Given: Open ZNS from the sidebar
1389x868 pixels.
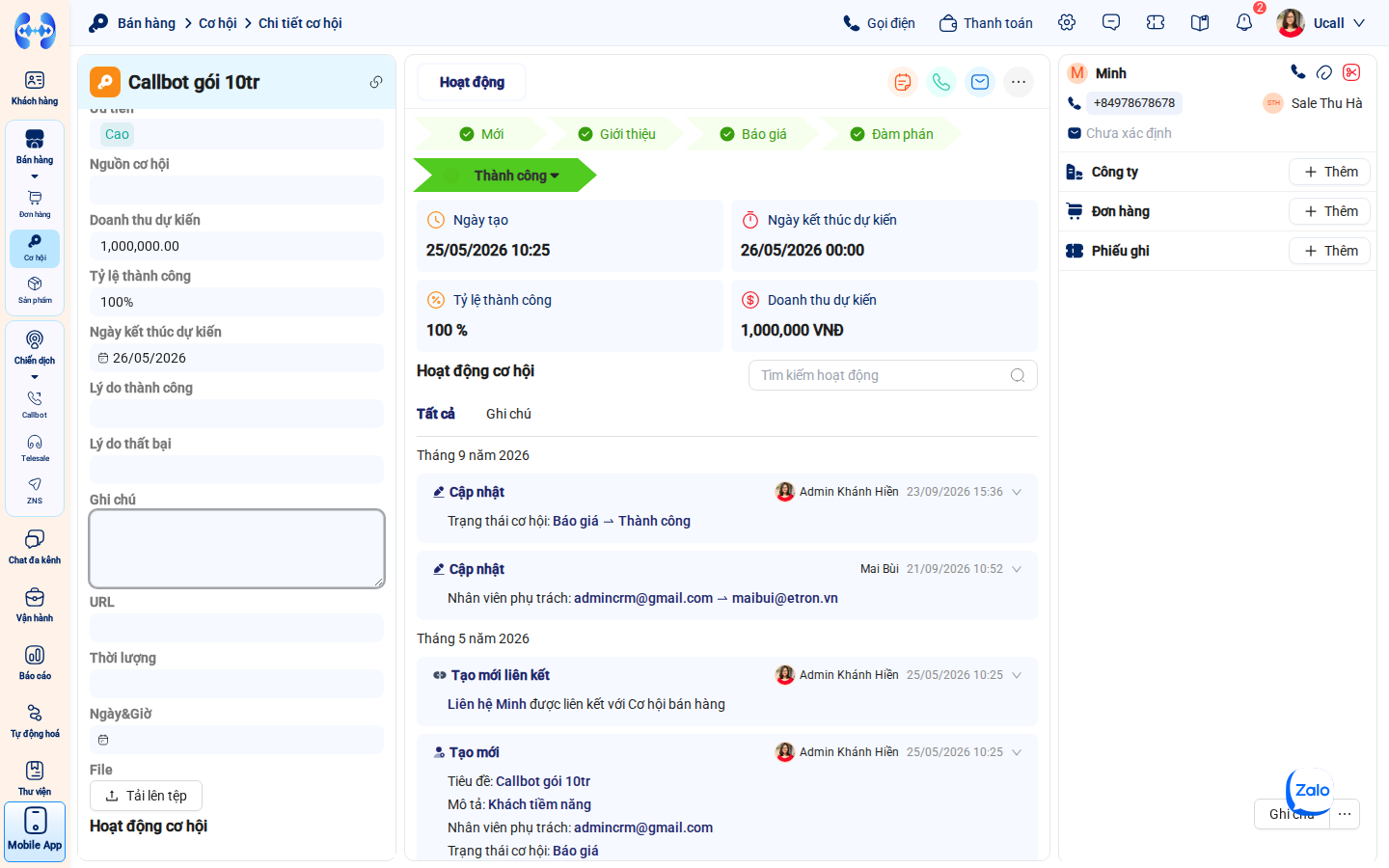Looking at the screenshot, I should click(35, 490).
